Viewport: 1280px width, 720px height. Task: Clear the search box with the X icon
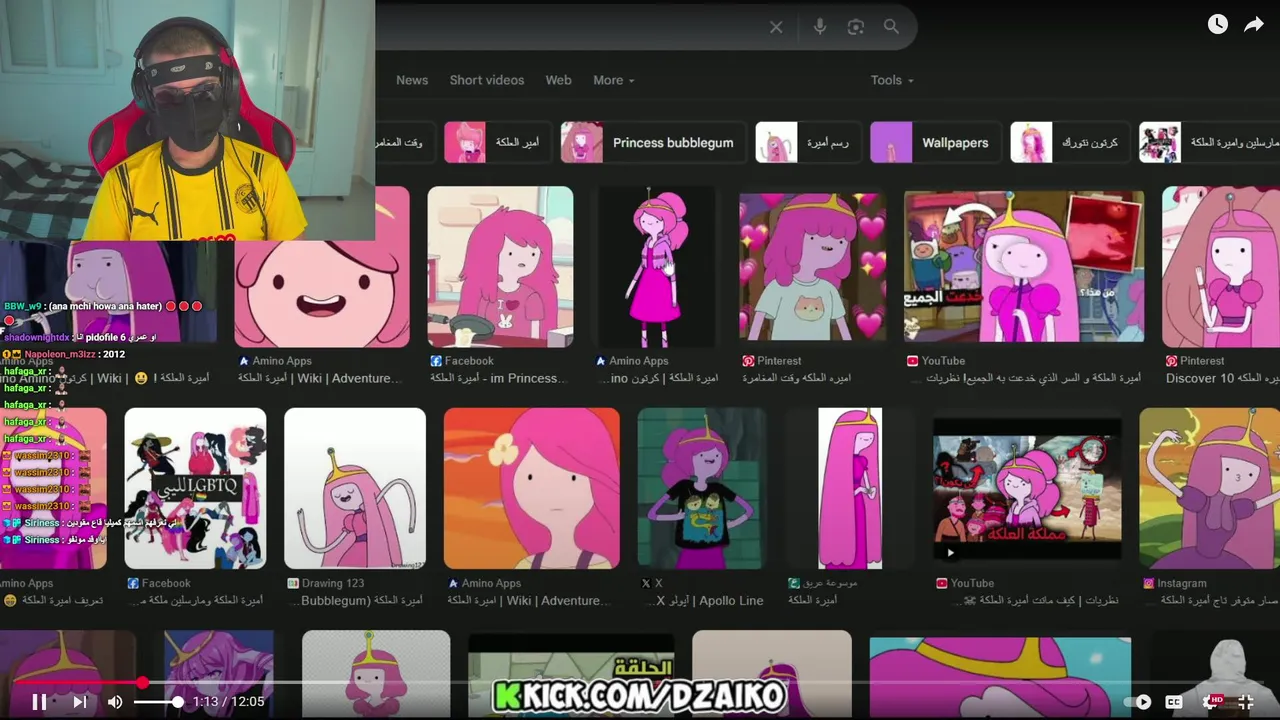[x=776, y=27]
